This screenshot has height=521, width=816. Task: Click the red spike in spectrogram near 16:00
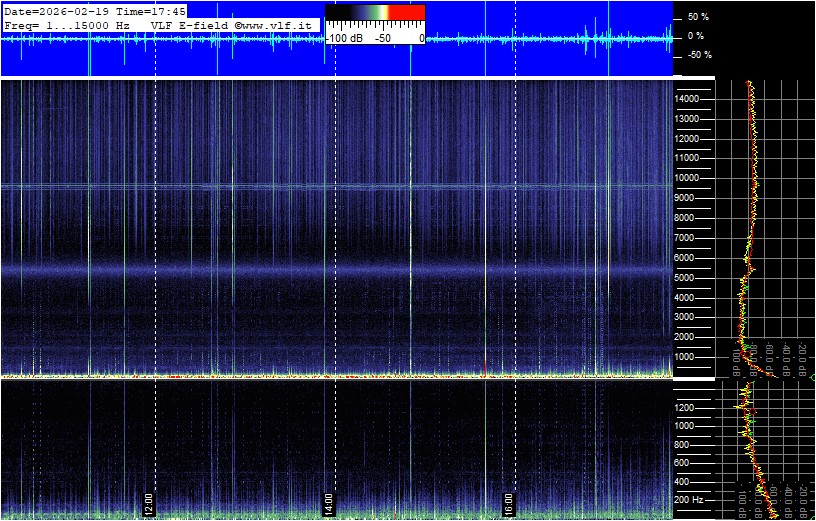(484, 364)
